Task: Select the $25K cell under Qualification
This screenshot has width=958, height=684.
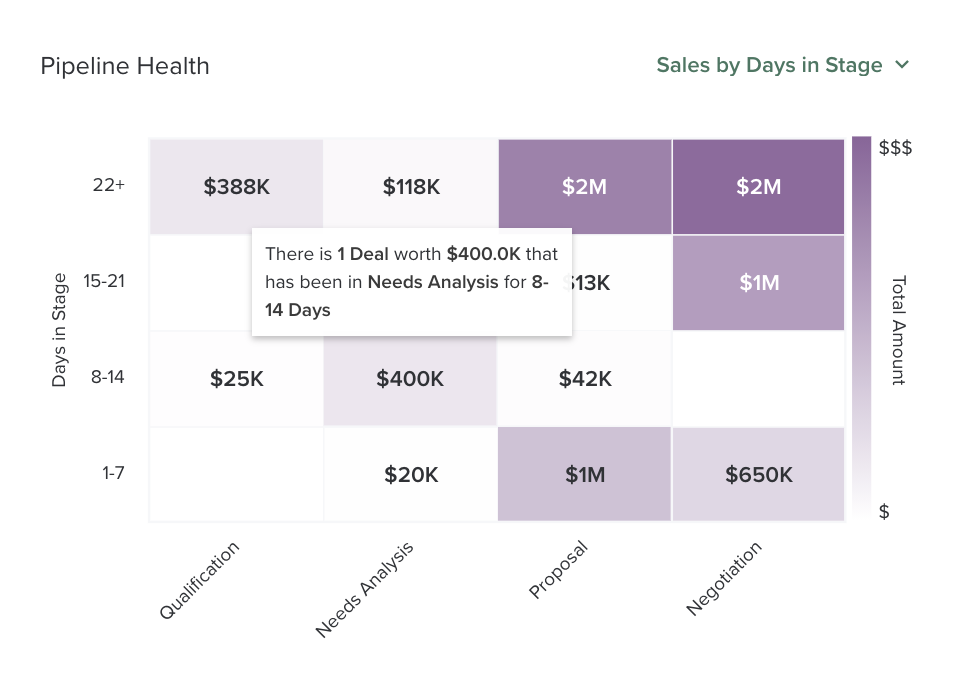Action: (x=235, y=379)
